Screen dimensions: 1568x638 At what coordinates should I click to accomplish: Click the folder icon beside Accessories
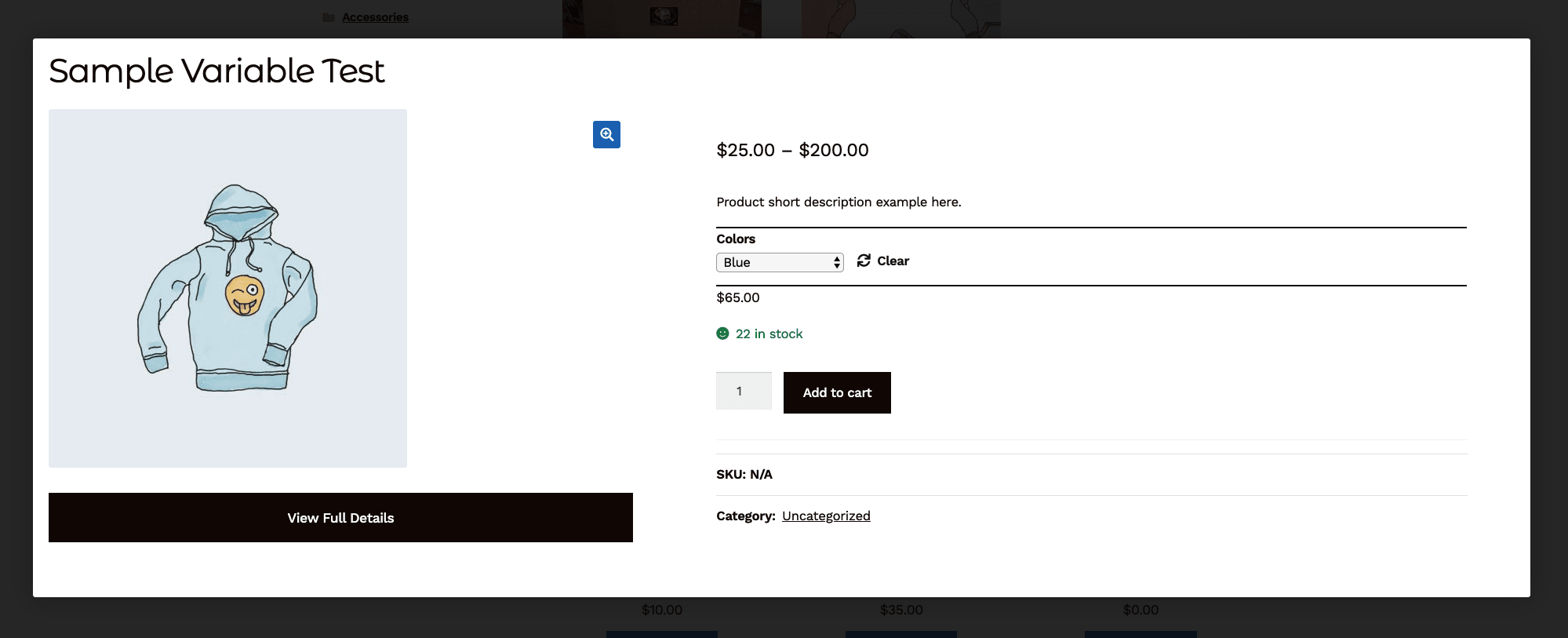[329, 16]
